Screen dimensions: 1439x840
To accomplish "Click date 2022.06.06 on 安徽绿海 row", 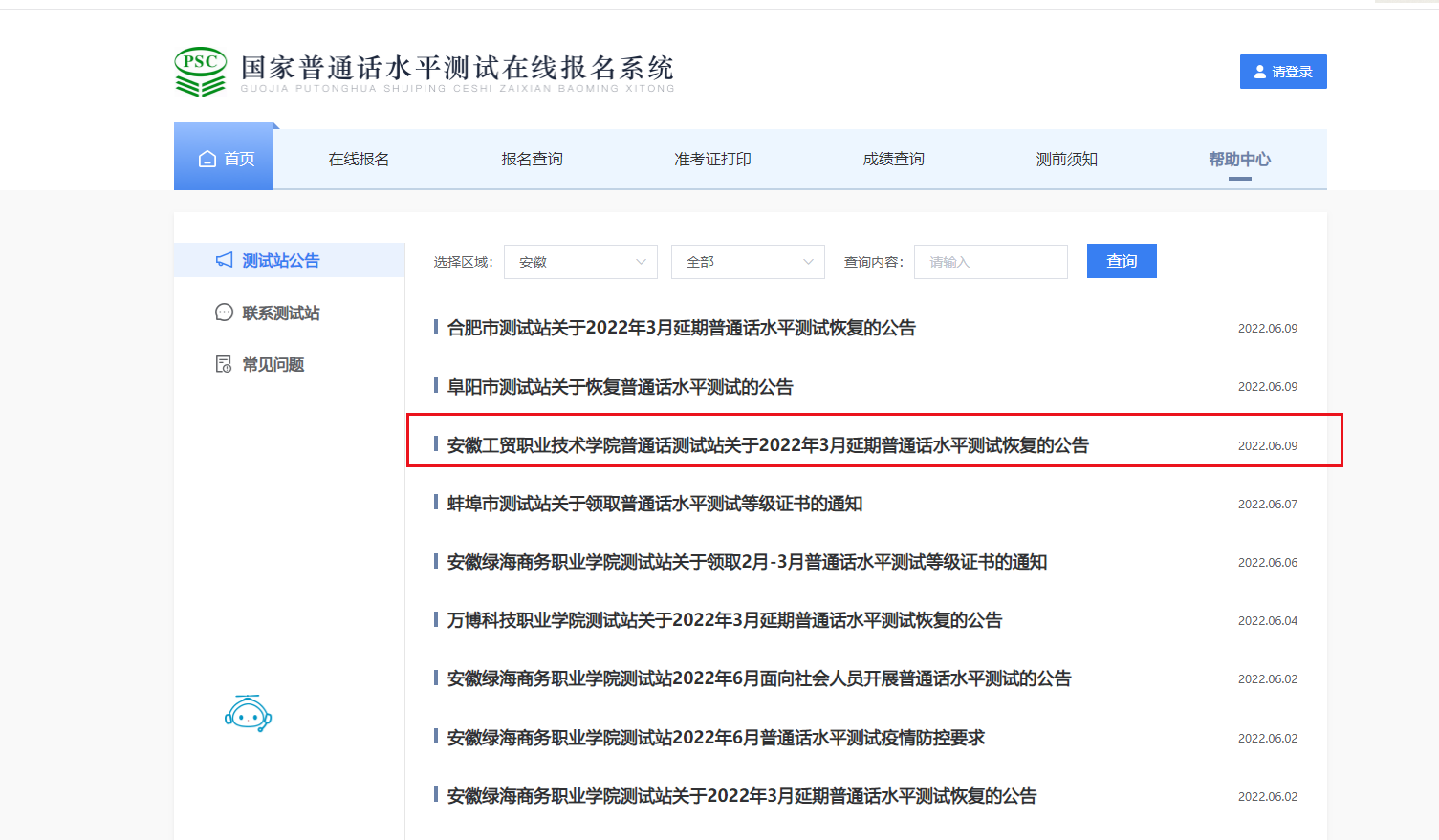I will coord(1268,562).
